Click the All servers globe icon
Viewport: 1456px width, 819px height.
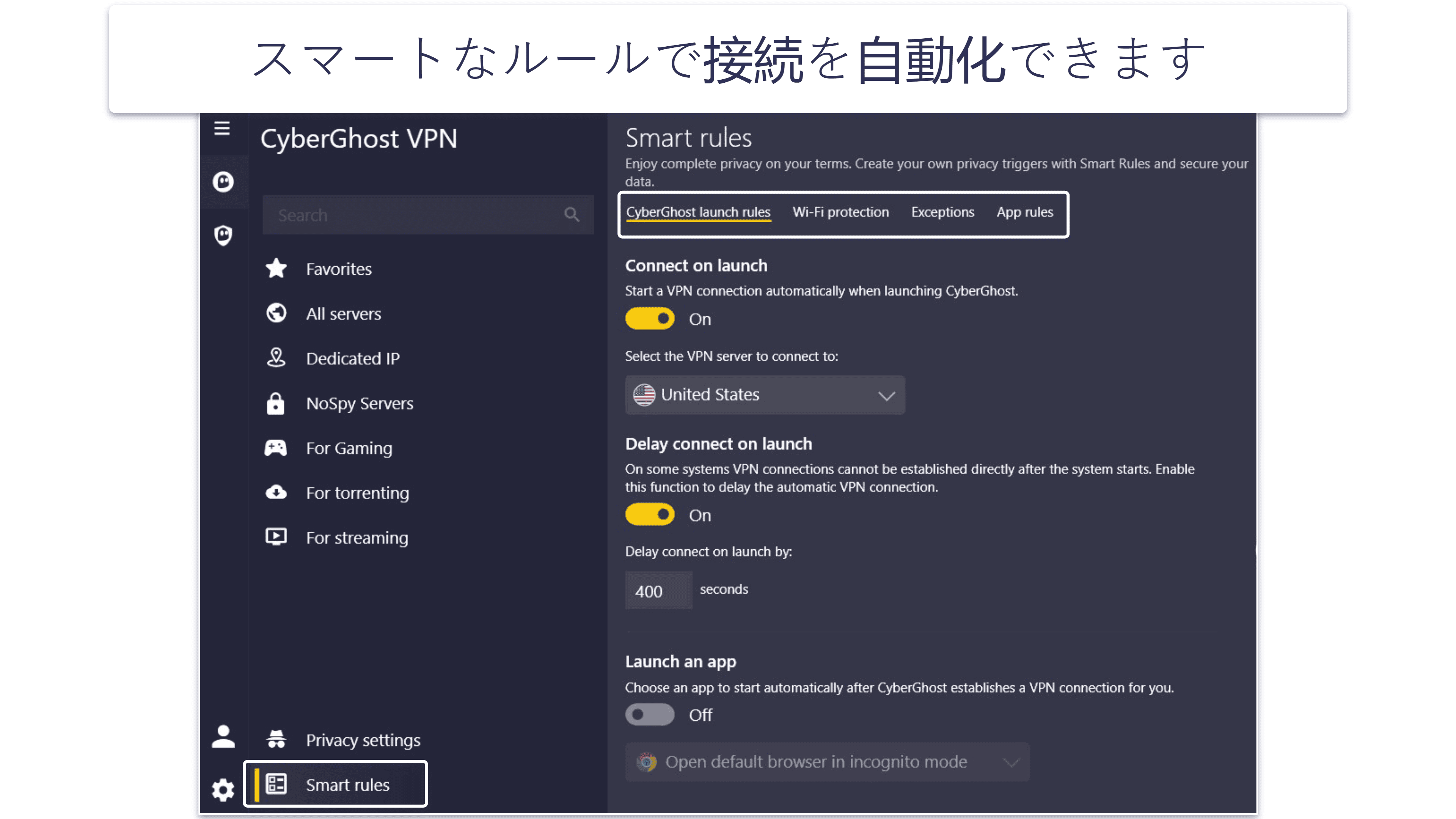pos(276,313)
